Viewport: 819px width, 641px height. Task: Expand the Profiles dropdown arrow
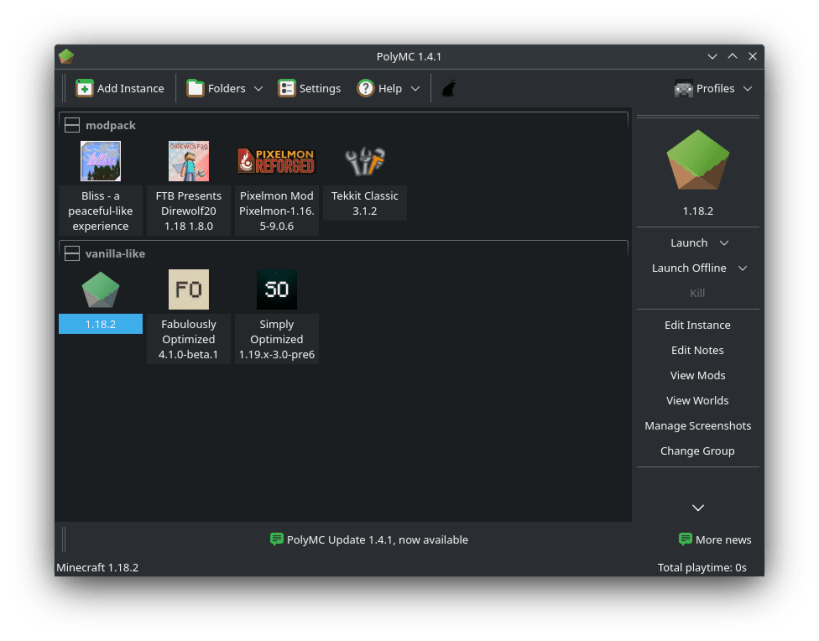click(x=747, y=89)
